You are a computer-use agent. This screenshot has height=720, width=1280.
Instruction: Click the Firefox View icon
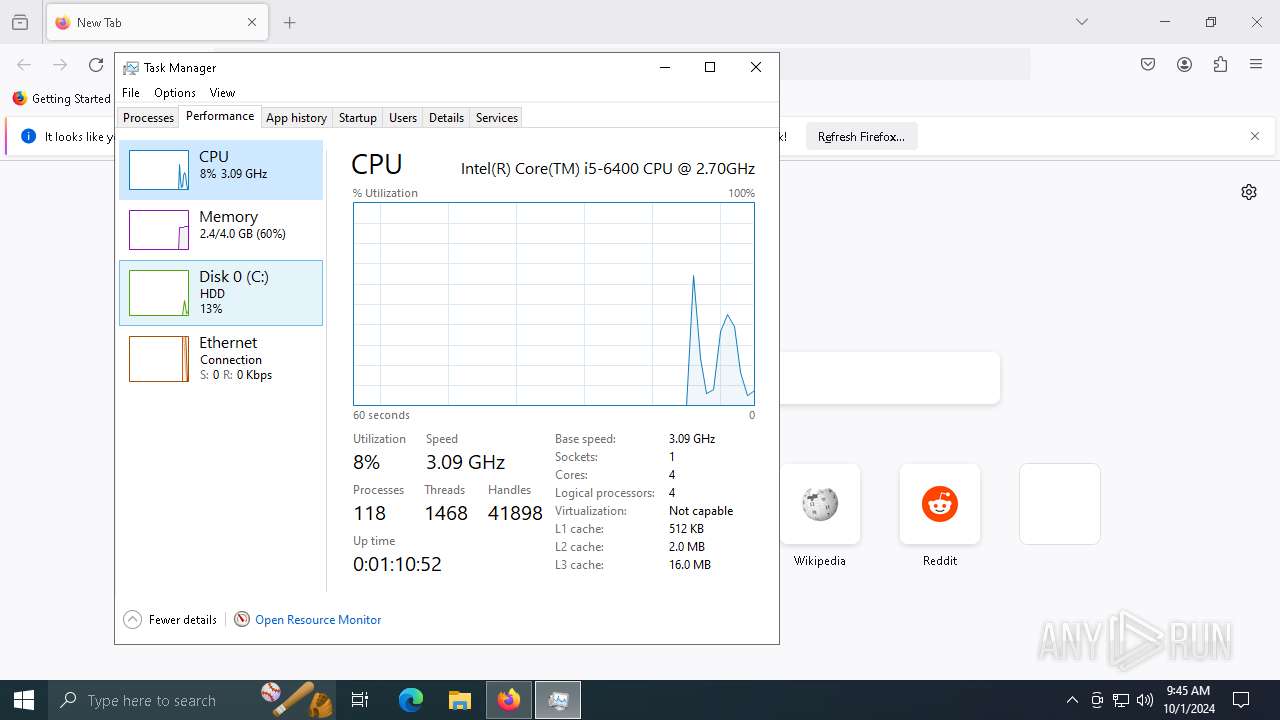20,22
